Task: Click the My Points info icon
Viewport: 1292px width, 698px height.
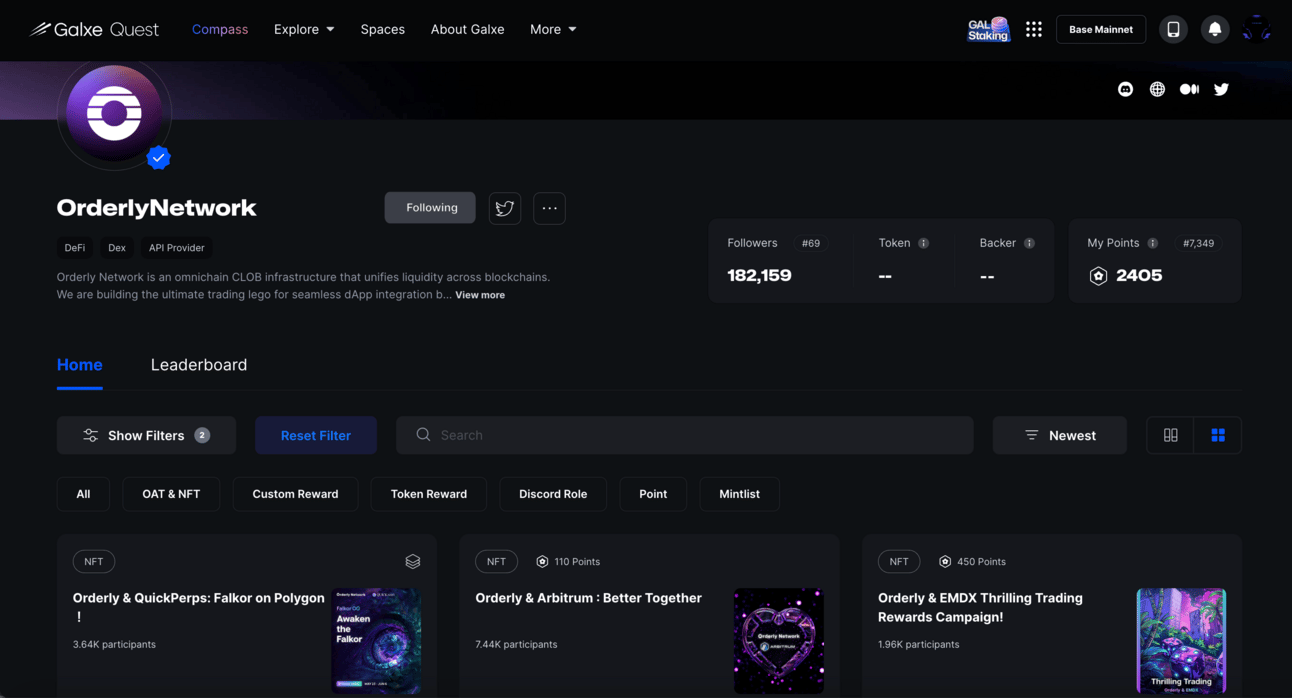Action: click(1153, 243)
